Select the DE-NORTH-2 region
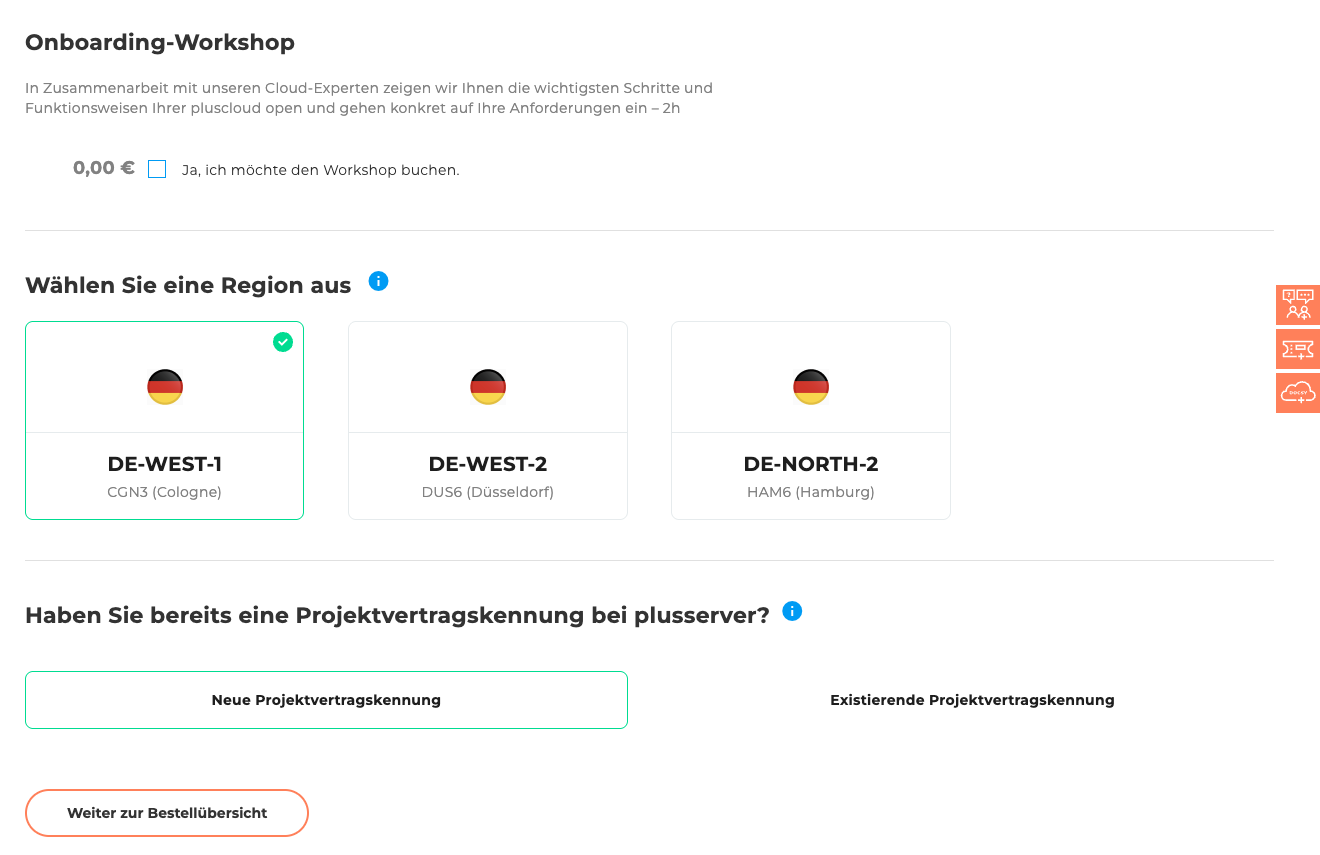 810,420
